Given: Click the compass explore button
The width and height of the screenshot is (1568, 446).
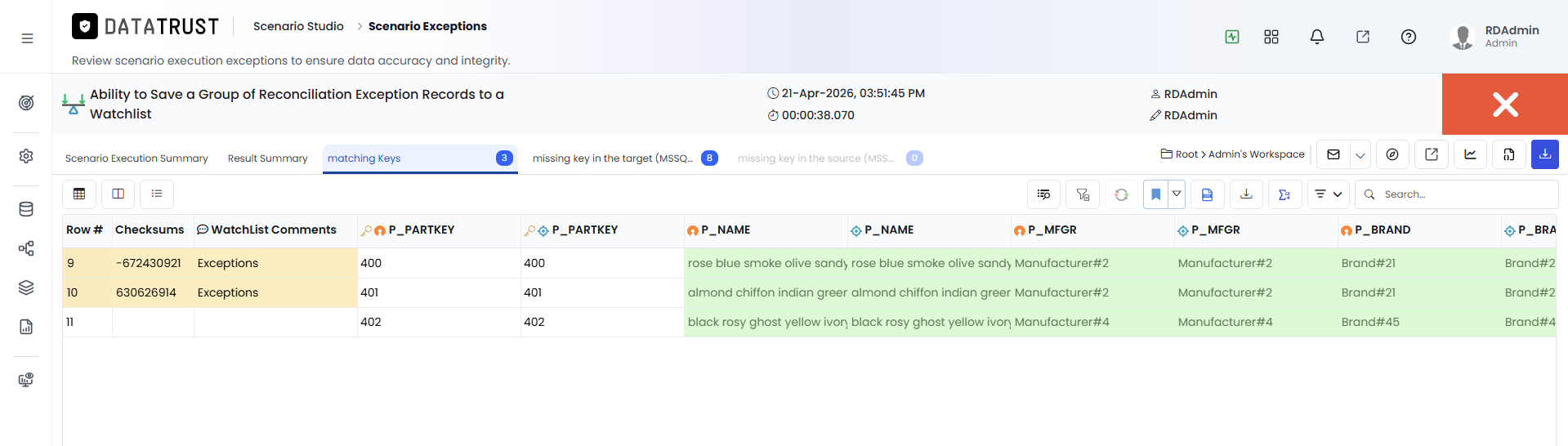Looking at the screenshot, I should [1392, 154].
